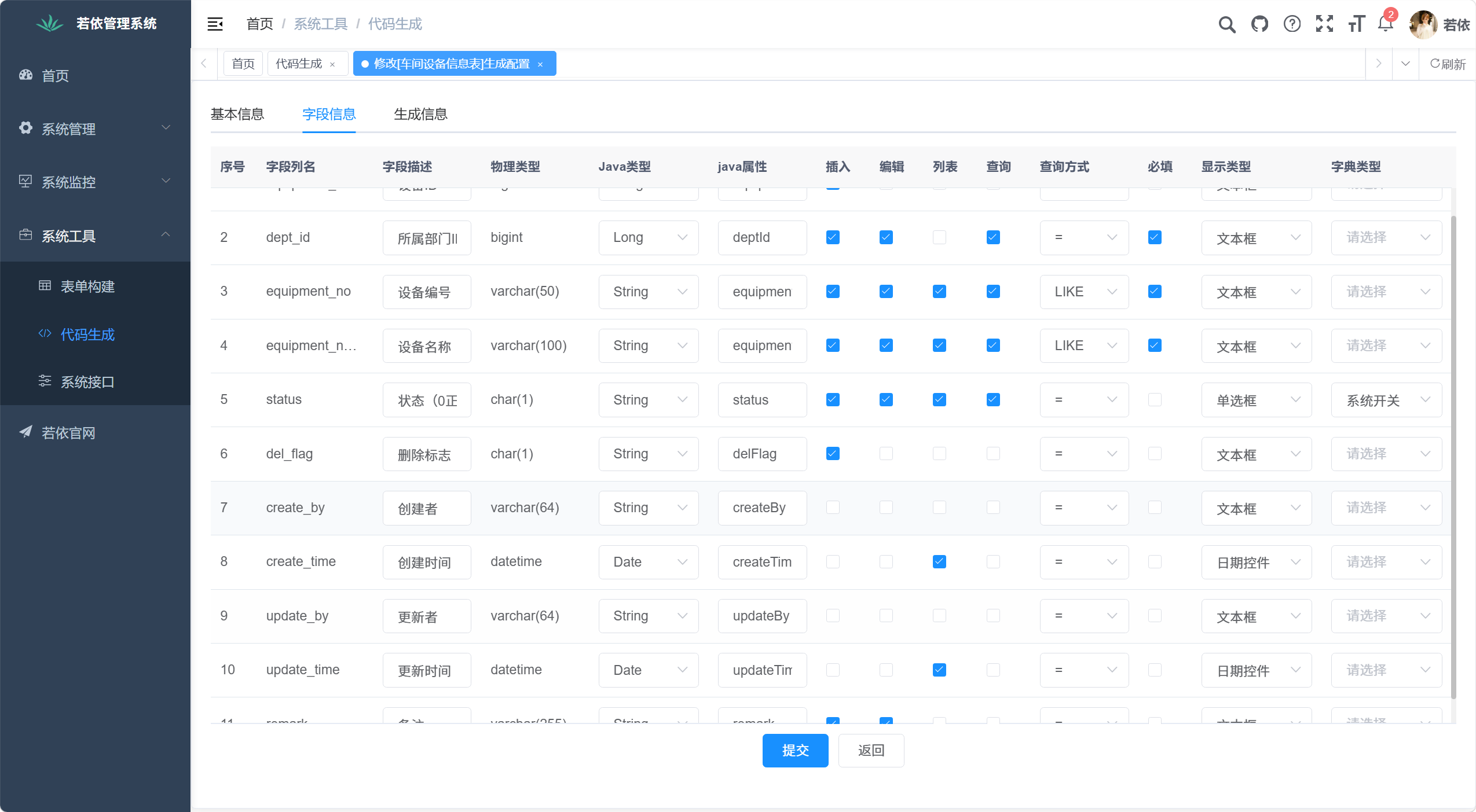Close the 代码生成 tab
This screenshot has height=812, width=1476.
click(x=332, y=64)
